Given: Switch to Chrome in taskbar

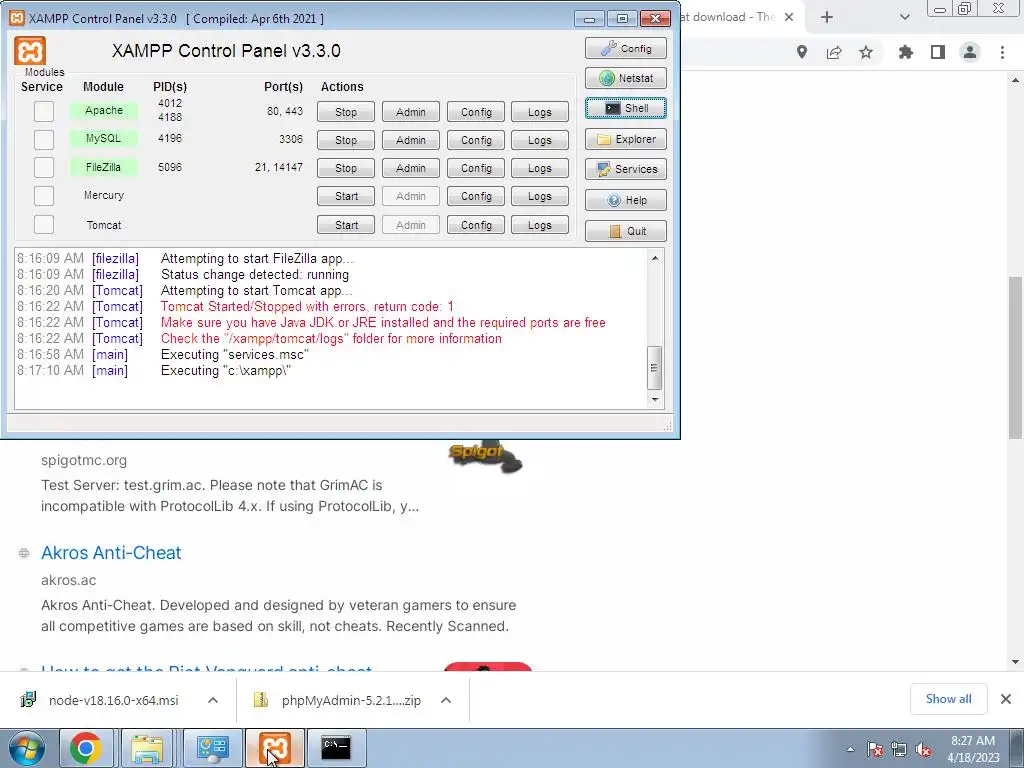Looking at the screenshot, I should [x=86, y=748].
